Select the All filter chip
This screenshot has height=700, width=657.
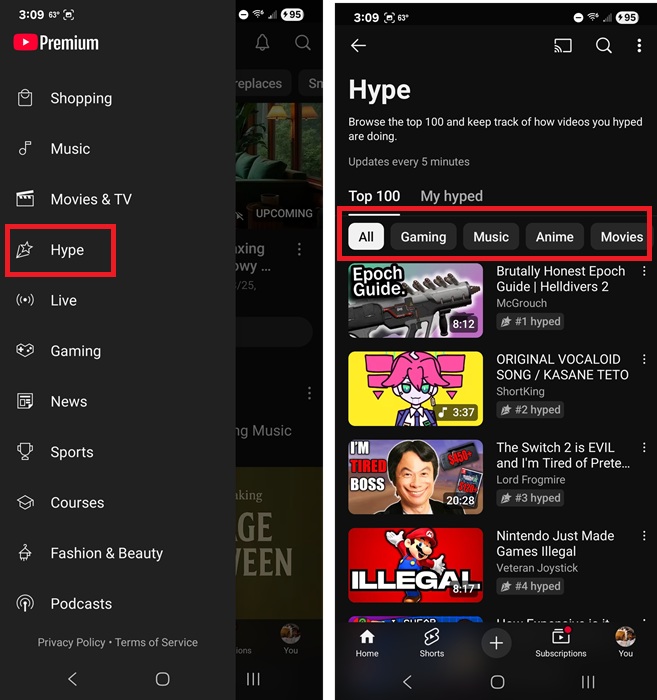tap(366, 237)
